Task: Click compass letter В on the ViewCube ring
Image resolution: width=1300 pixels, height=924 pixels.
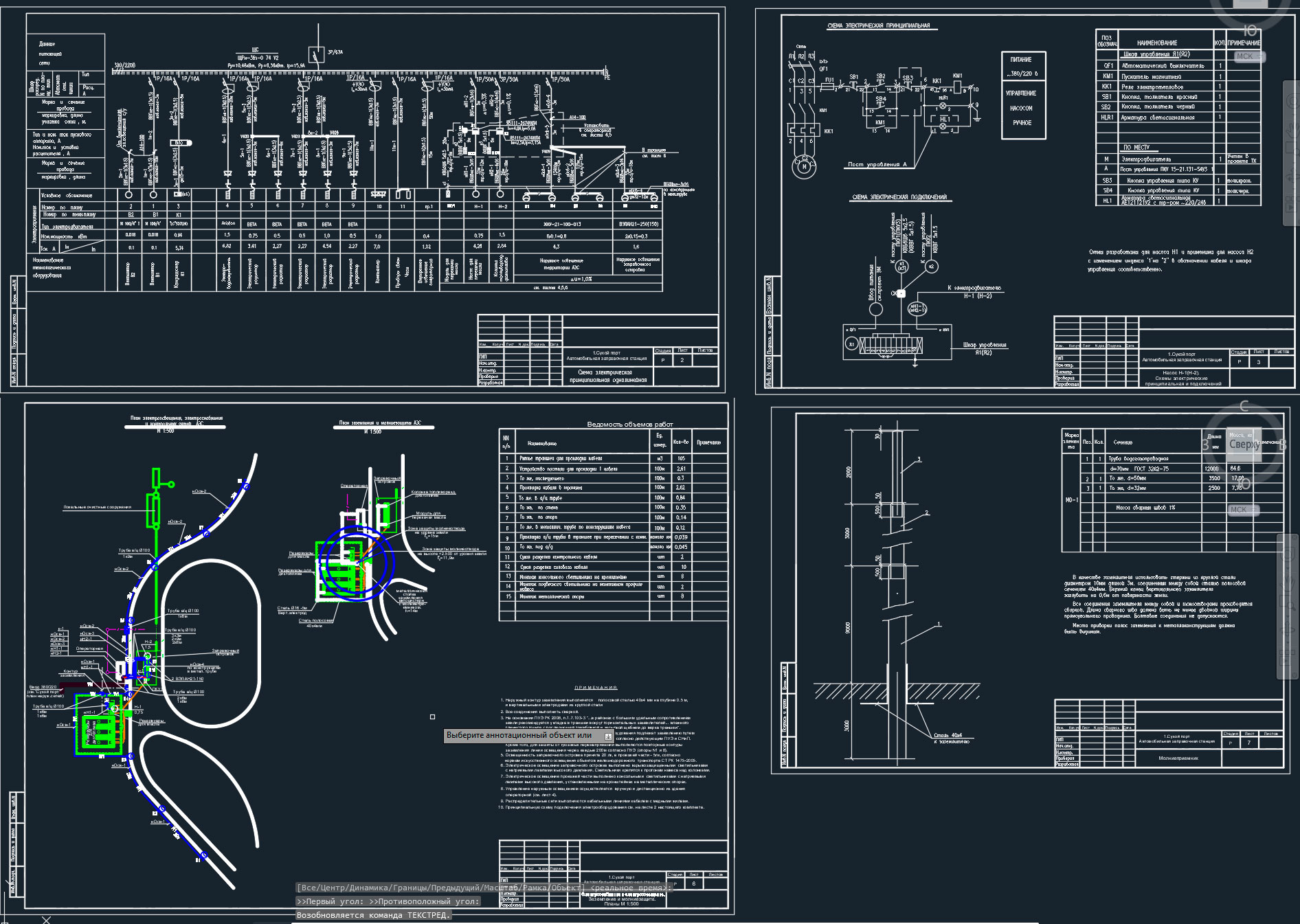Action: tap(1282, 444)
